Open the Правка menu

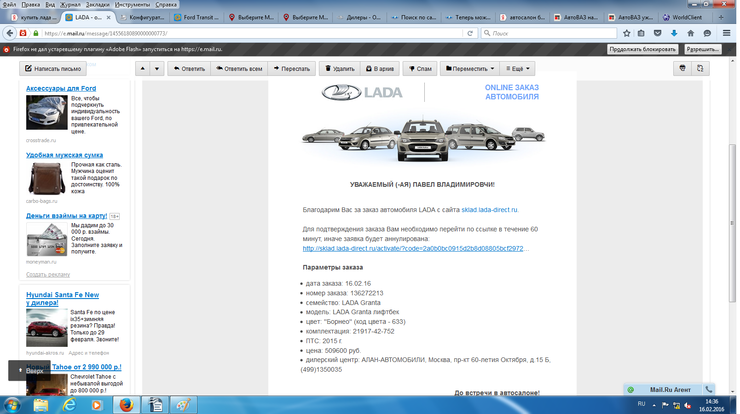point(31,4)
